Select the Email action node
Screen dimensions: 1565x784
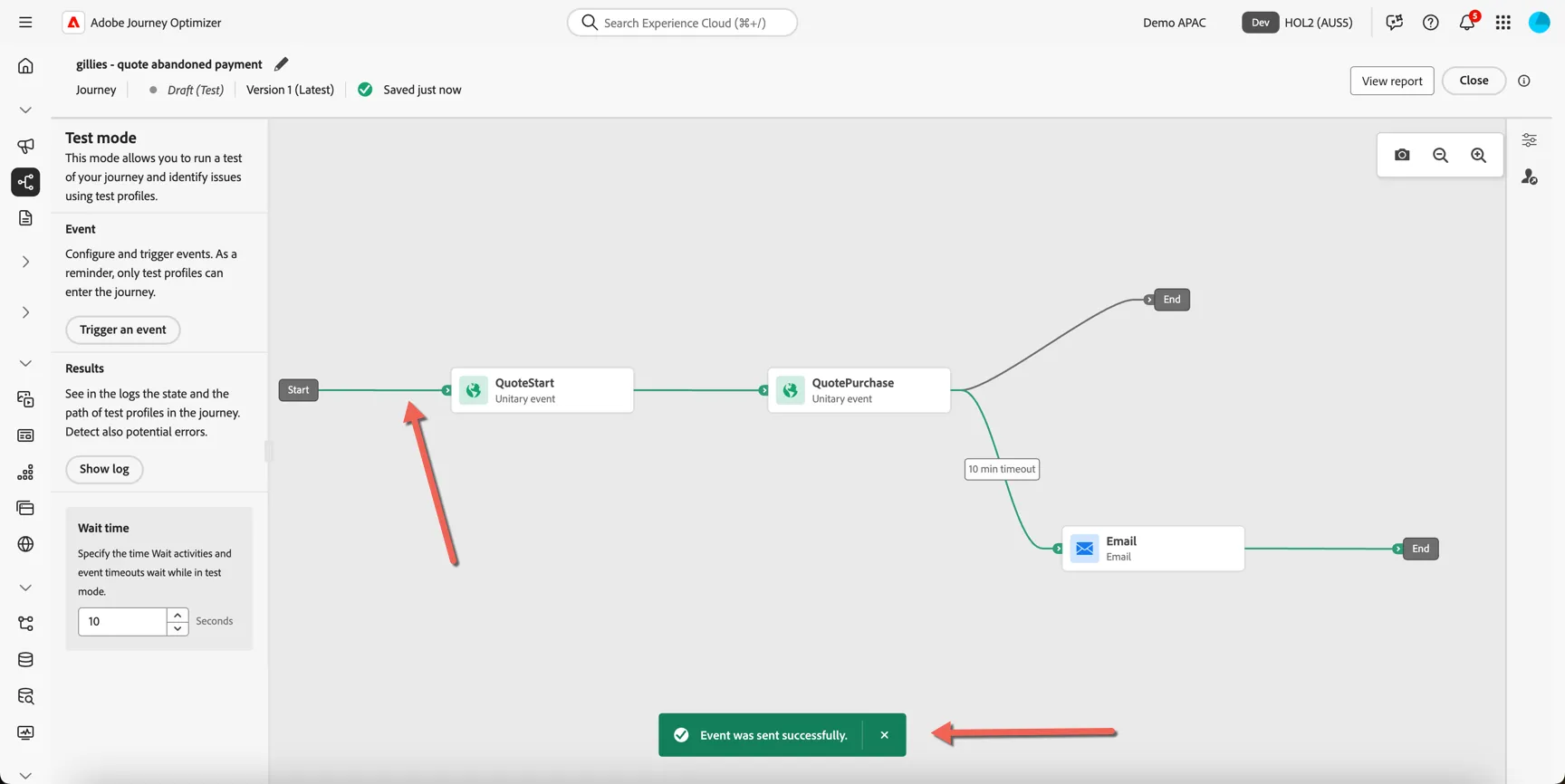tap(1153, 549)
